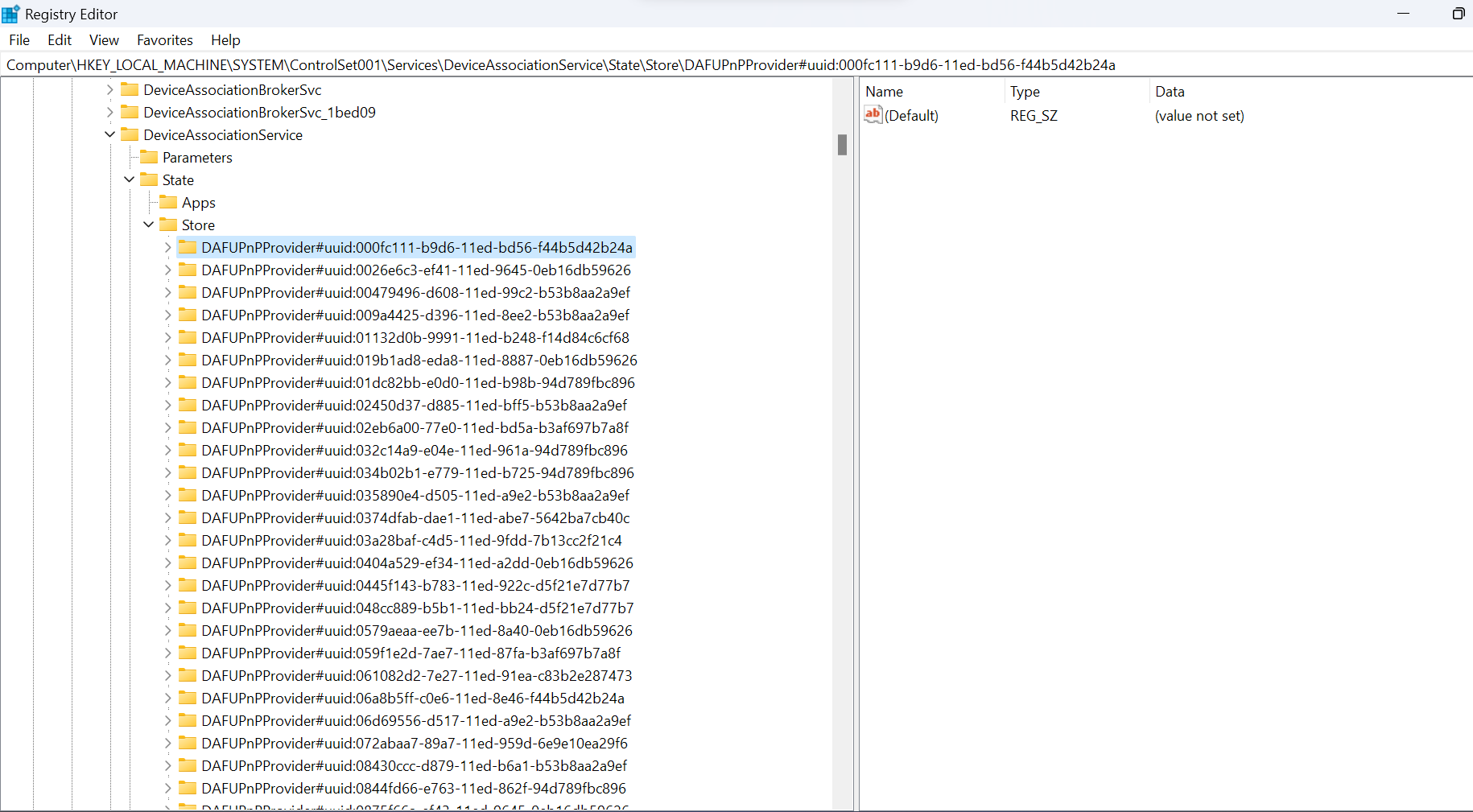Select key uuid:072abaa7-89a7-11ed-959d-6e9e10ea29f6
The width and height of the screenshot is (1473, 812).
tap(415, 744)
